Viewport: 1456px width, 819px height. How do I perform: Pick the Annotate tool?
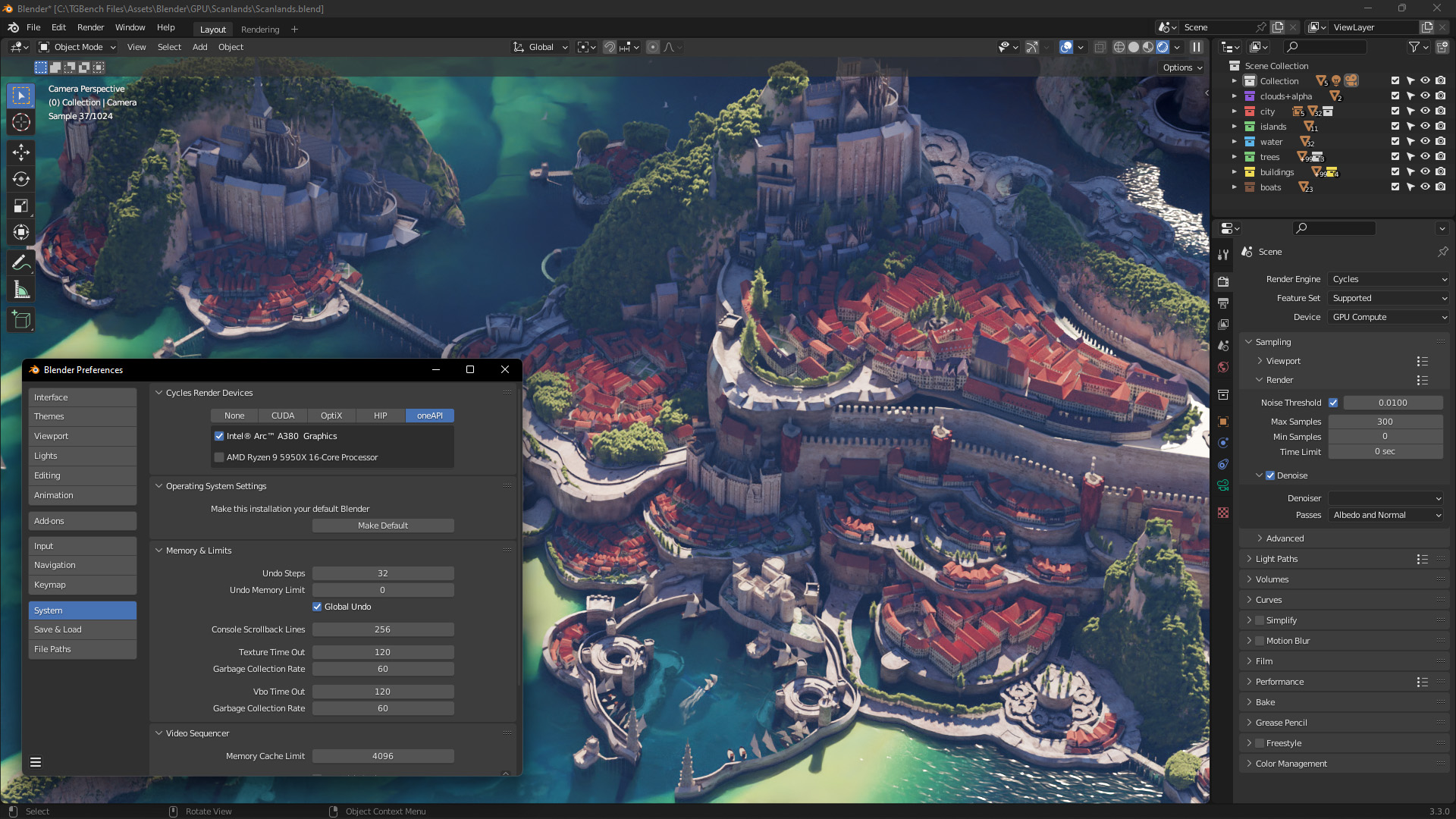[20, 262]
